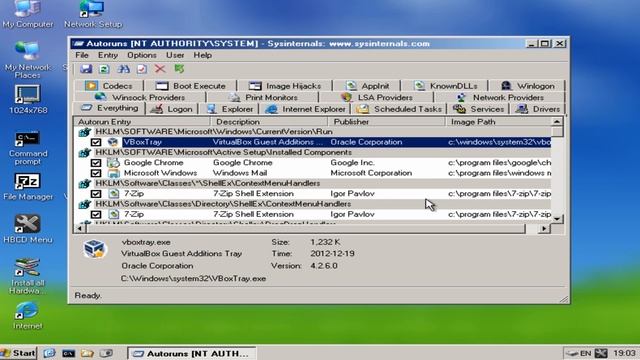Switch to the Services tab
The width and height of the screenshot is (640, 360).
click(479, 109)
